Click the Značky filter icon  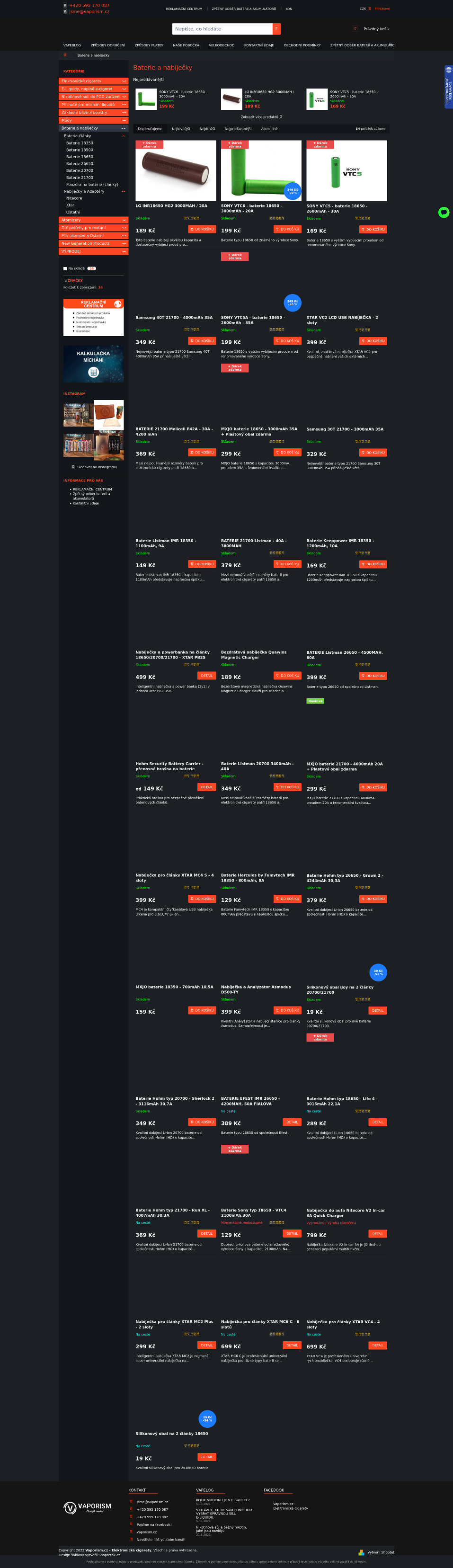pos(65,281)
